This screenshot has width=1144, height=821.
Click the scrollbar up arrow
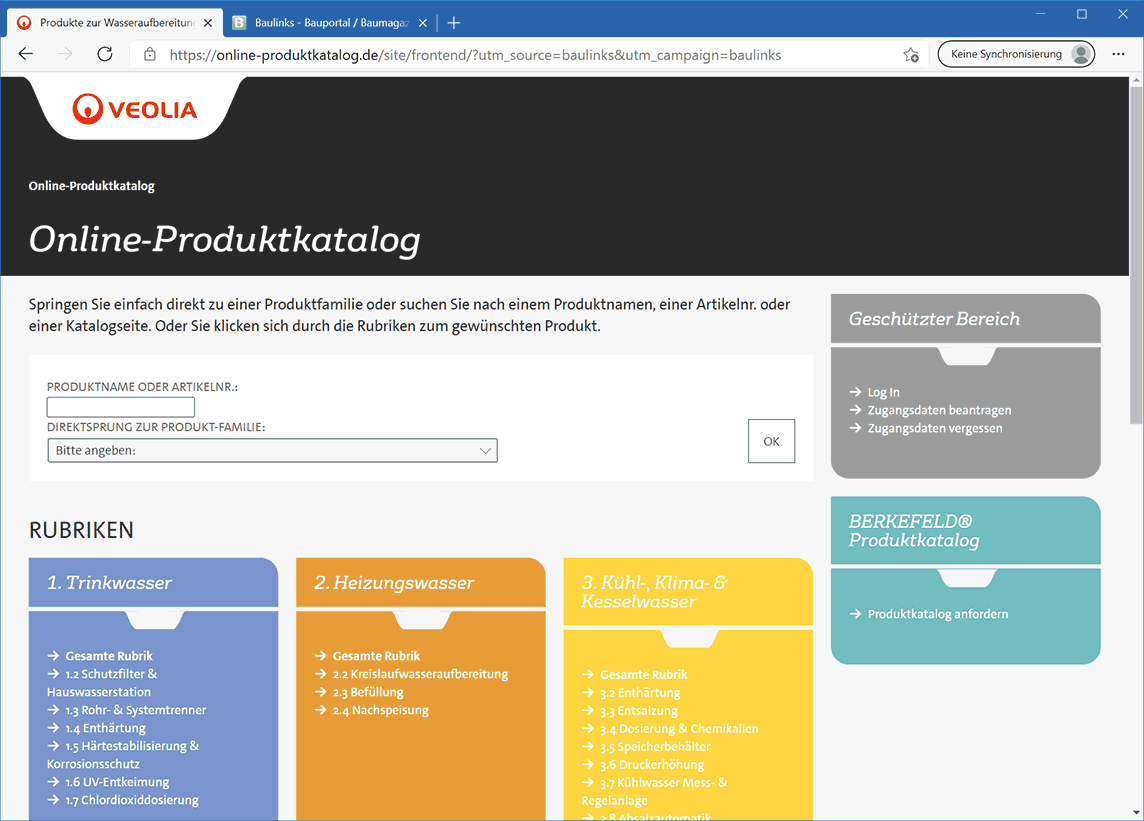click(1136, 82)
